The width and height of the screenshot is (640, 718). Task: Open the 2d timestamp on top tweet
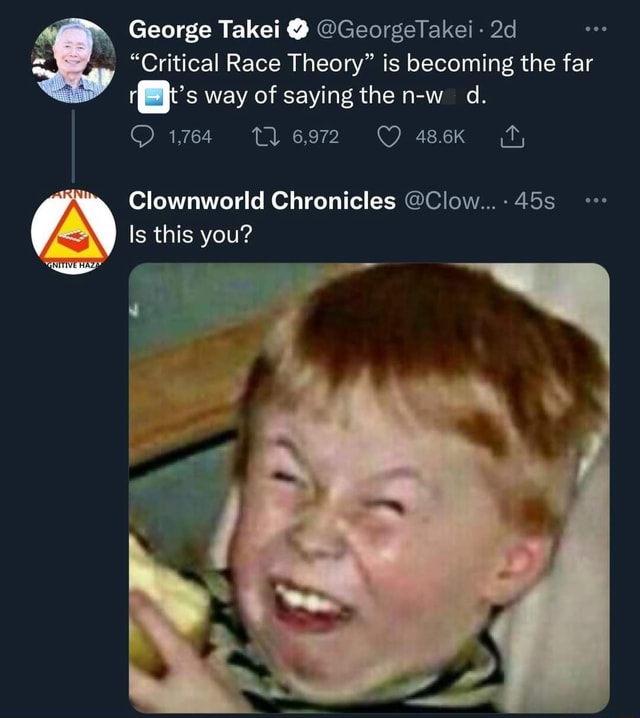(x=503, y=30)
